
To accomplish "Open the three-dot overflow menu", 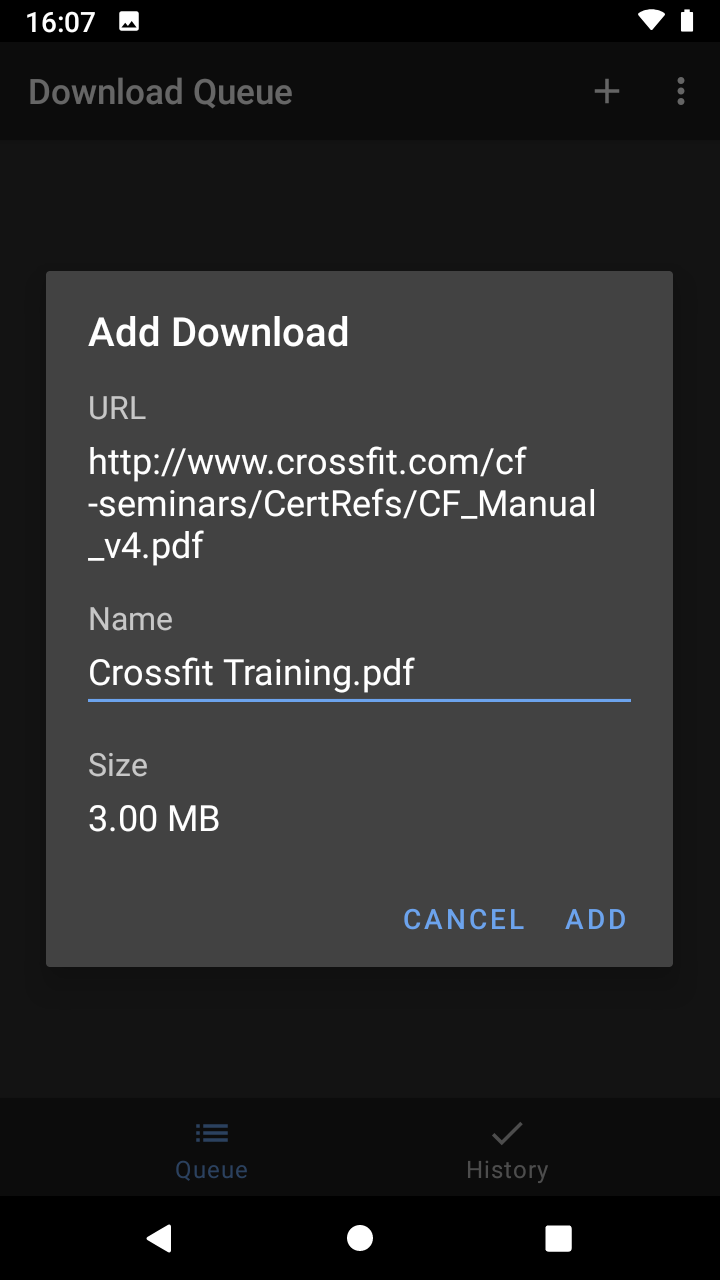I will (x=681, y=92).
